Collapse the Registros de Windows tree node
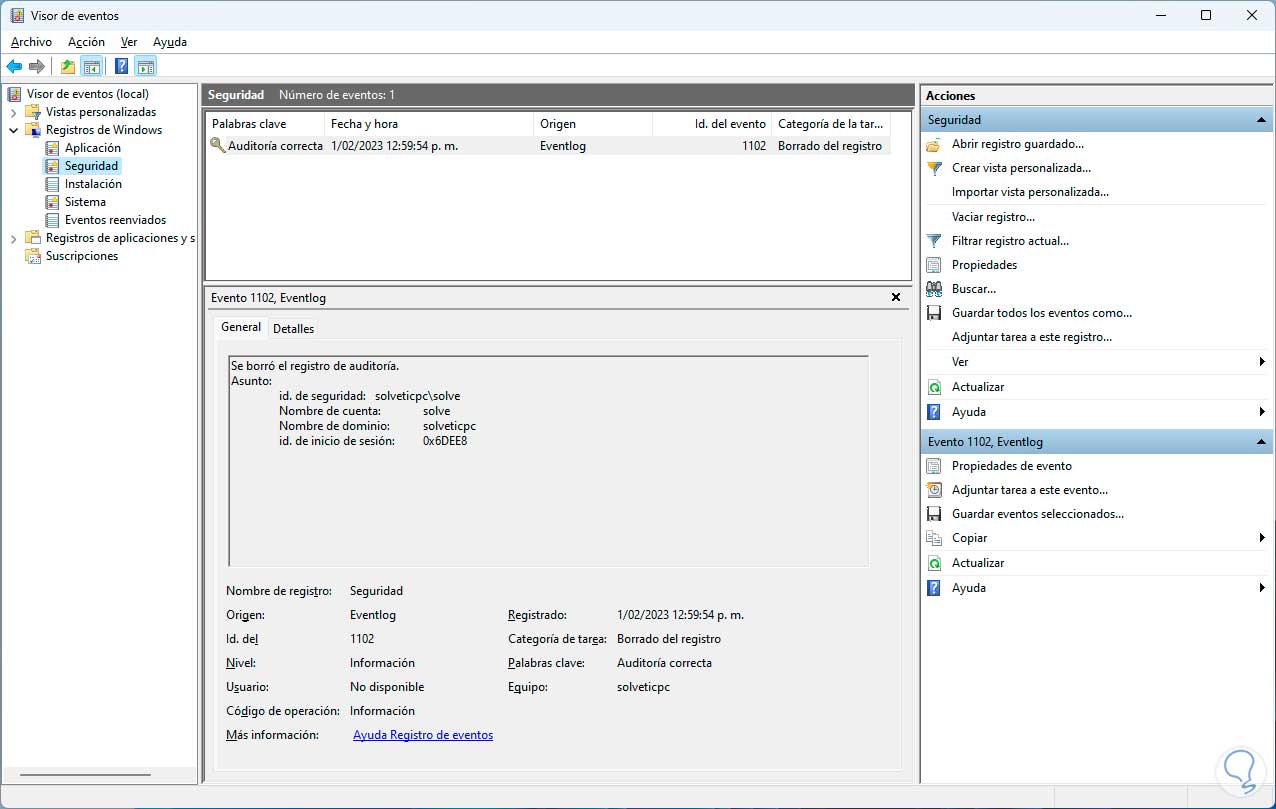Screen dimensions: 1276x809 pos(14,130)
